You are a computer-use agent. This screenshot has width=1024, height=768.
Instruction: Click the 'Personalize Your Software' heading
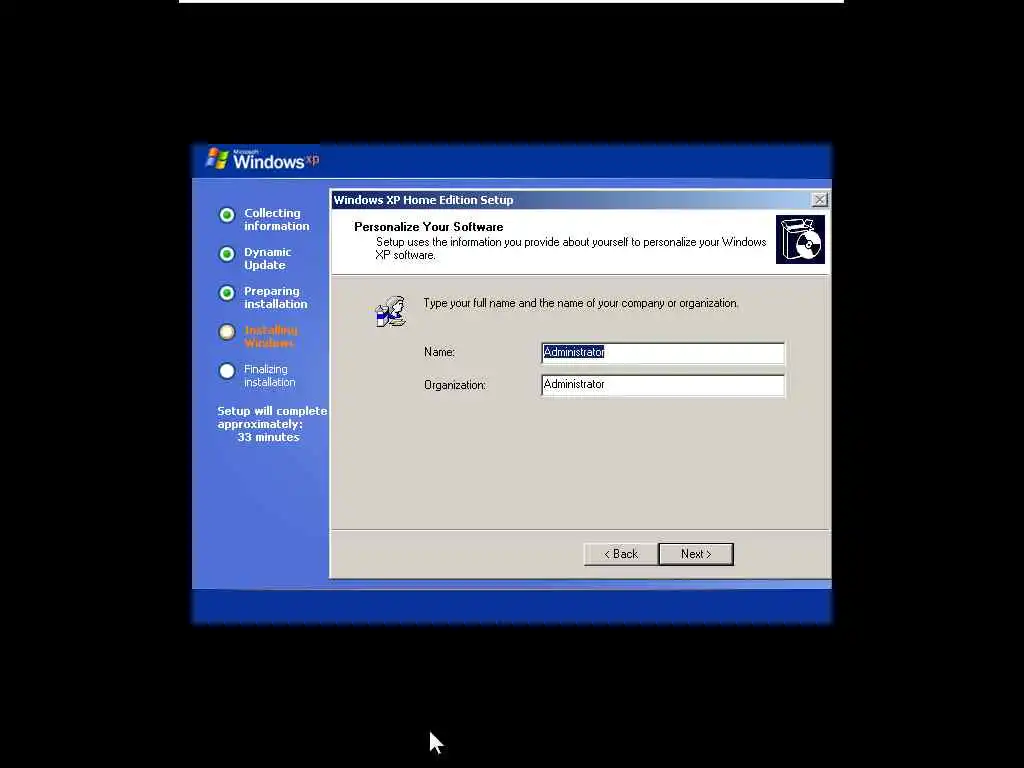point(428,227)
